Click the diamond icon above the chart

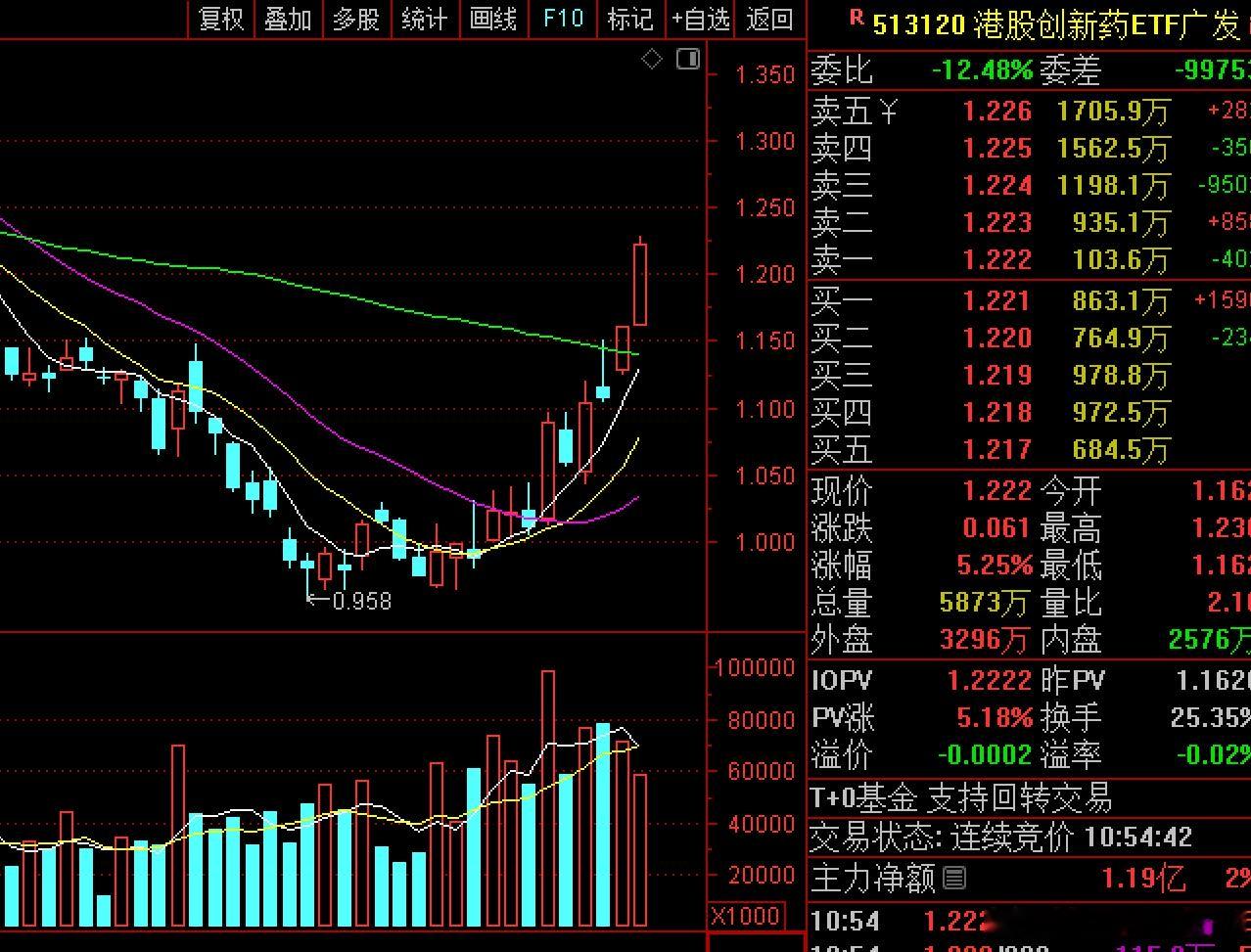(x=652, y=60)
